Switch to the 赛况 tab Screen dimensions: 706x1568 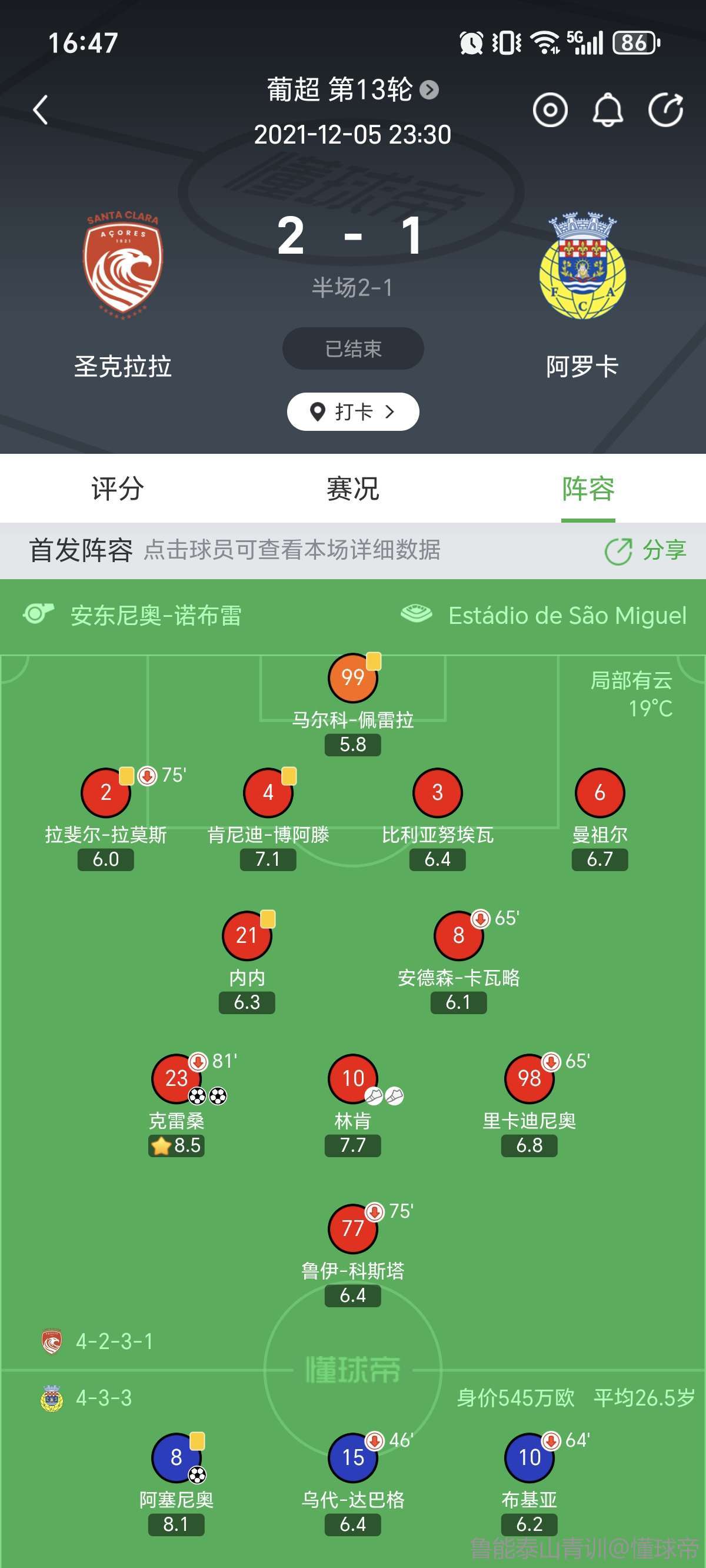click(x=353, y=488)
